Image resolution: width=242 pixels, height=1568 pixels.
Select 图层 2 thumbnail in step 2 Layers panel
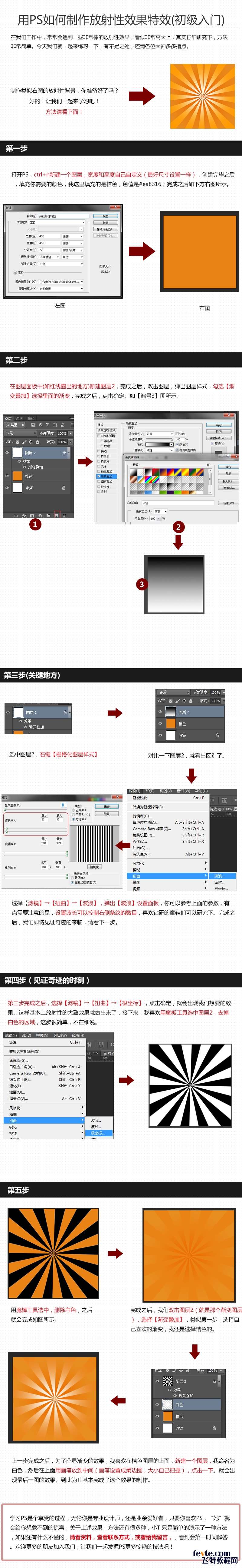pyautogui.click(x=17, y=453)
